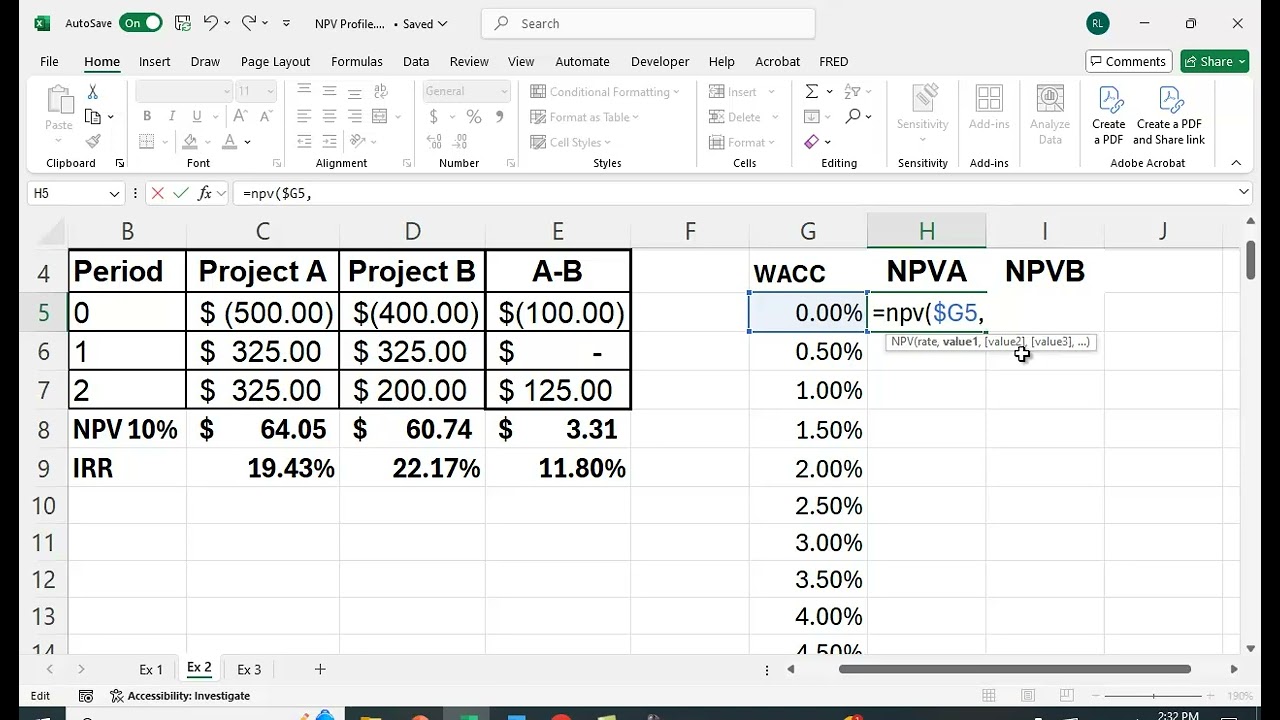
Task: Open the Comments pane button
Action: click(1128, 61)
